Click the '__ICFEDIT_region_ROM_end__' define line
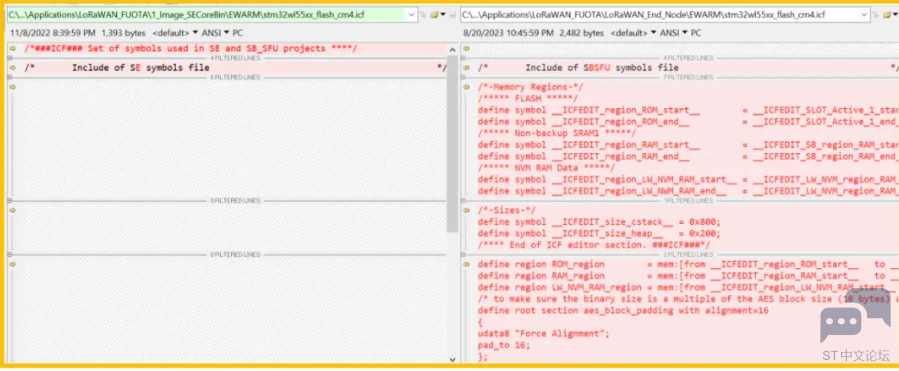The width and height of the screenshot is (899, 371). click(x=688, y=122)
